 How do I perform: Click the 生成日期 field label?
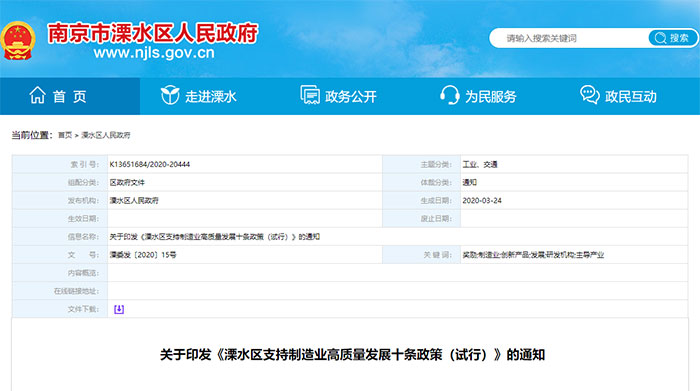pyautogui.click(x=436, y=200)
